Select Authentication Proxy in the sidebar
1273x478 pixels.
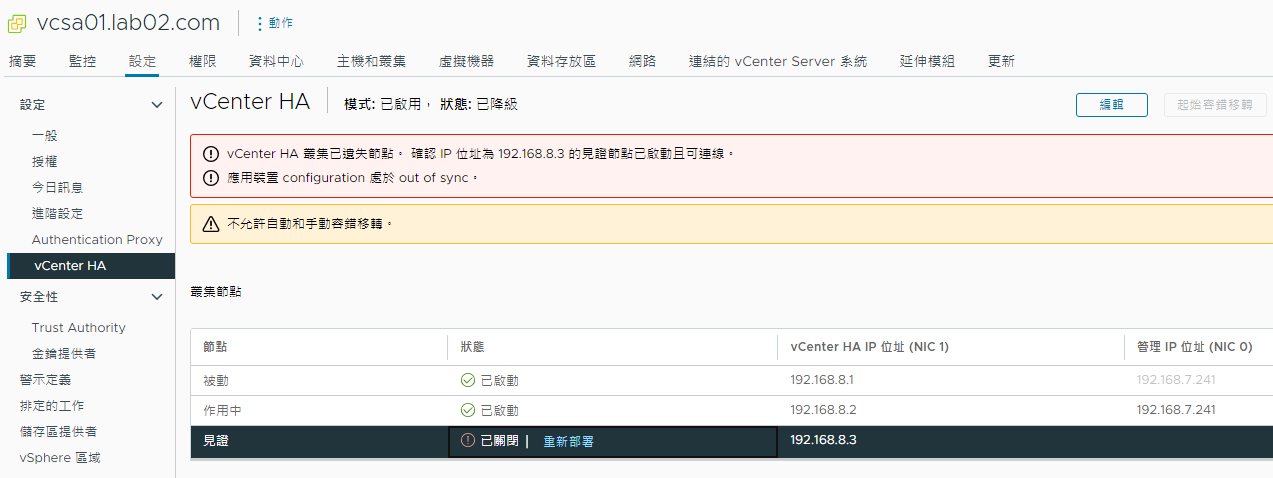pyautogui.click(x=97, y=239)
